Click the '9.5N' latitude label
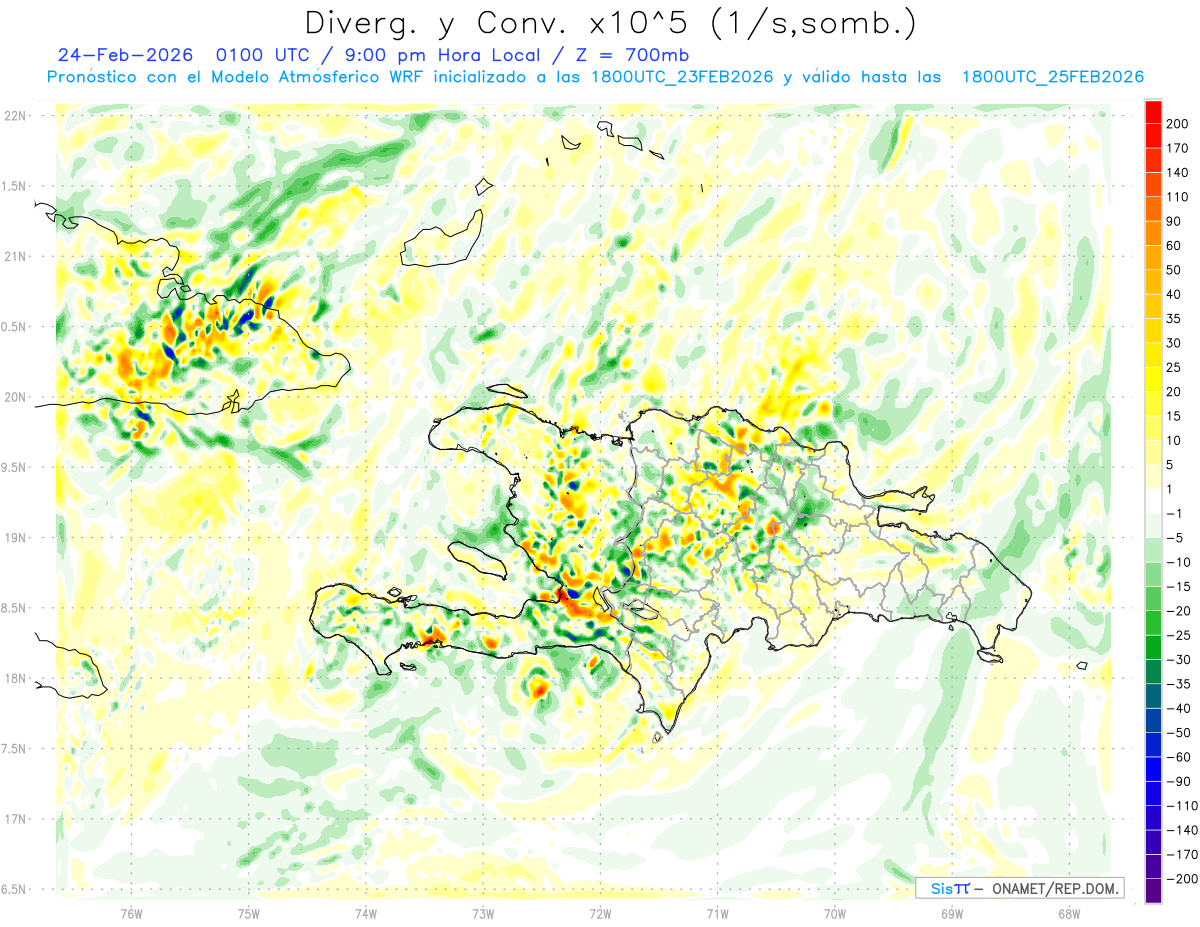The image size is (1200, 927). 13,467
